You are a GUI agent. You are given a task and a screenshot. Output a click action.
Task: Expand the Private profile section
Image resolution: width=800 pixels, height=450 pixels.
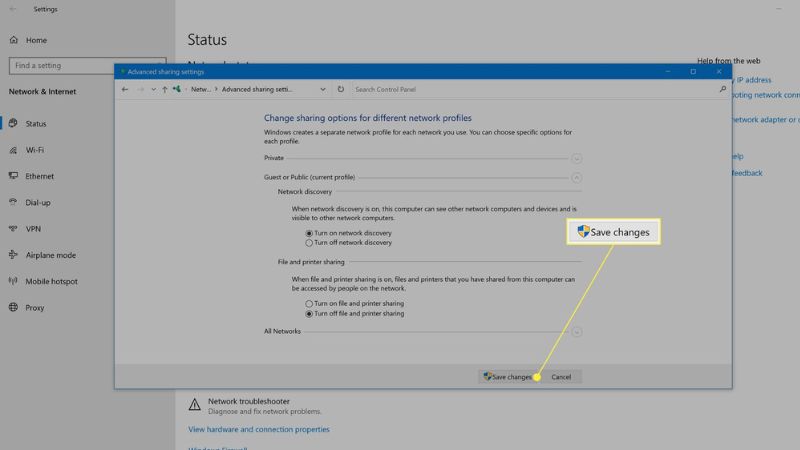point(576,158)
